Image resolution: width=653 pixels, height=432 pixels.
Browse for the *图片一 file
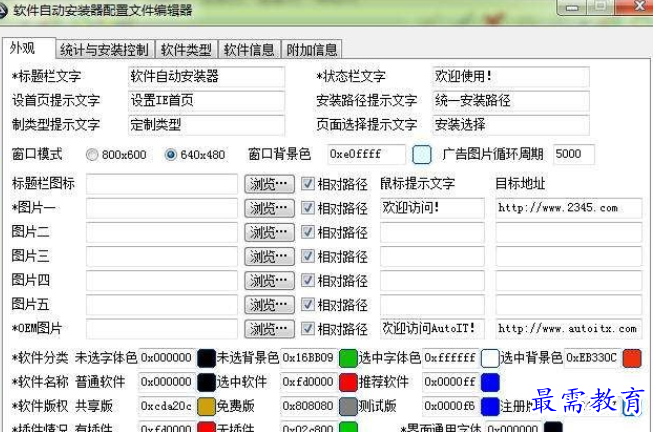(270, 209)
